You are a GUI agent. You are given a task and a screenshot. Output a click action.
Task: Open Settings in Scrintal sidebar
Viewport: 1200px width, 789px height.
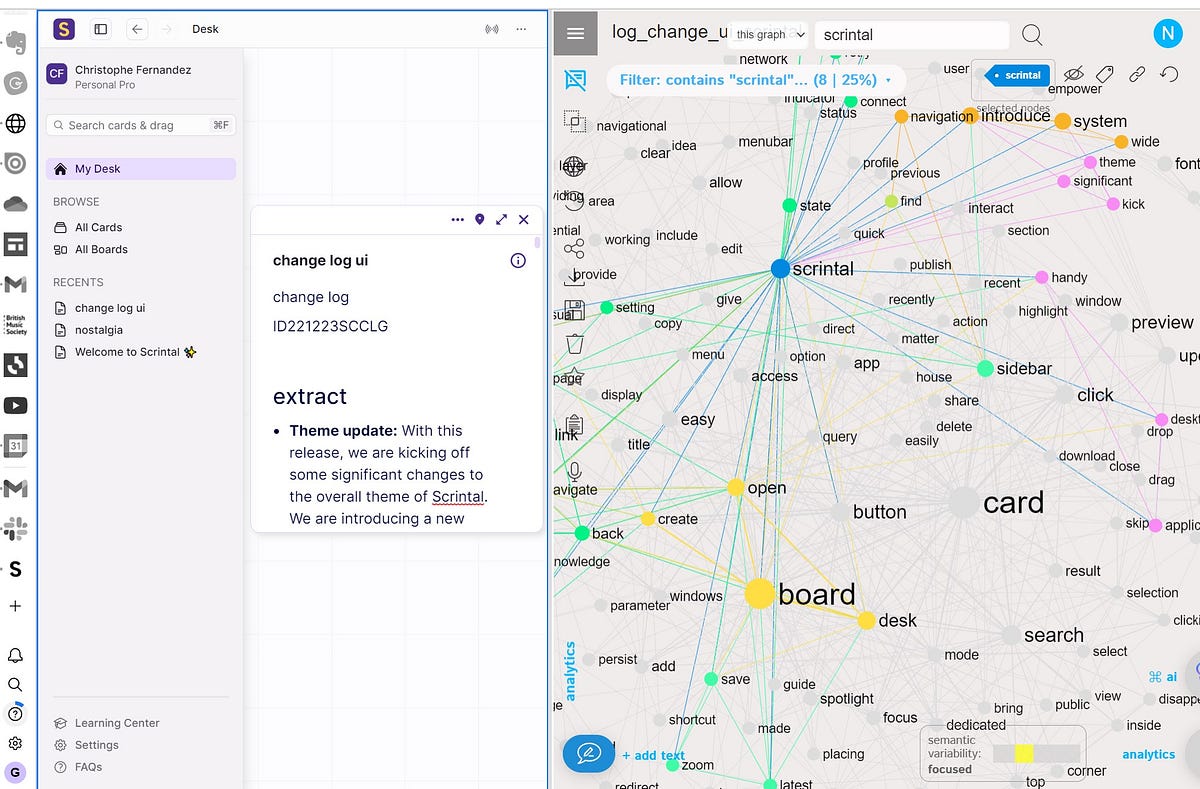pyautogui.click(x=86, y=745)
